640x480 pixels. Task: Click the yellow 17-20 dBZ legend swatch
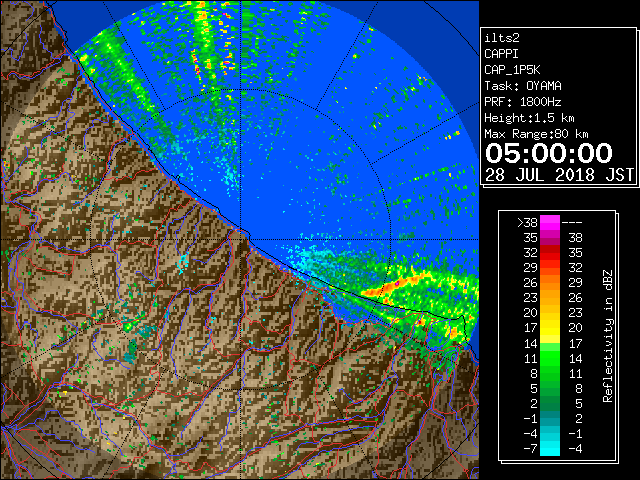click(x=550, y=328)
